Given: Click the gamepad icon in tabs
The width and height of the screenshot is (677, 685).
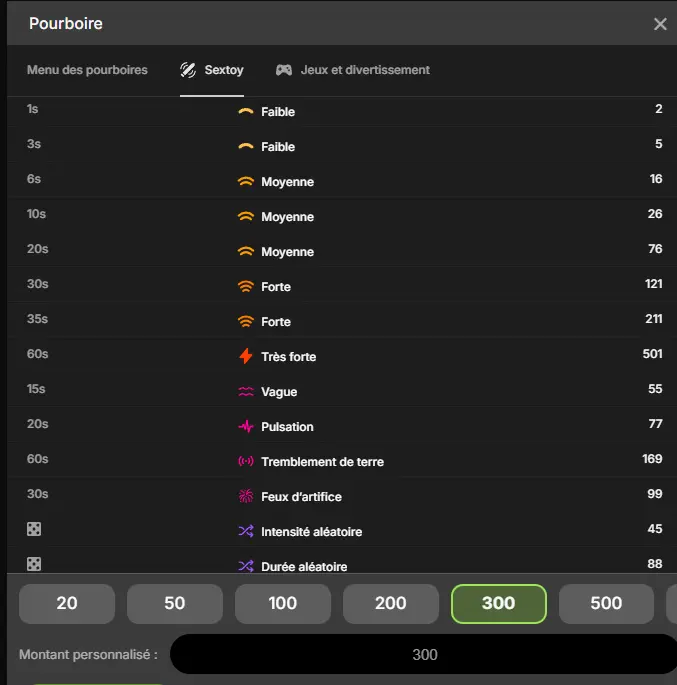Looking at the screenshot, I should [284, 70].
